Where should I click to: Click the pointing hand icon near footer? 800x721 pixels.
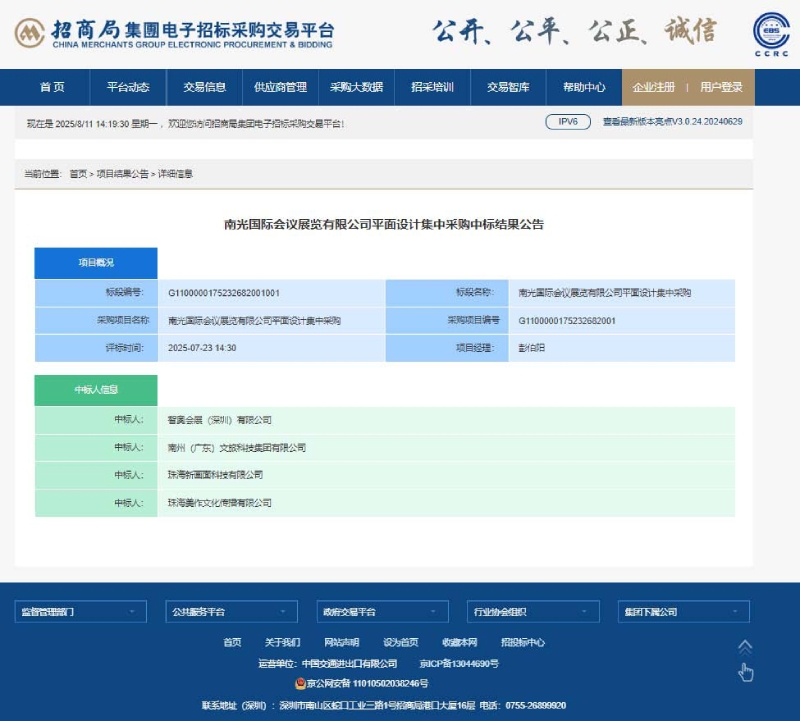click(x=745, y=673)
